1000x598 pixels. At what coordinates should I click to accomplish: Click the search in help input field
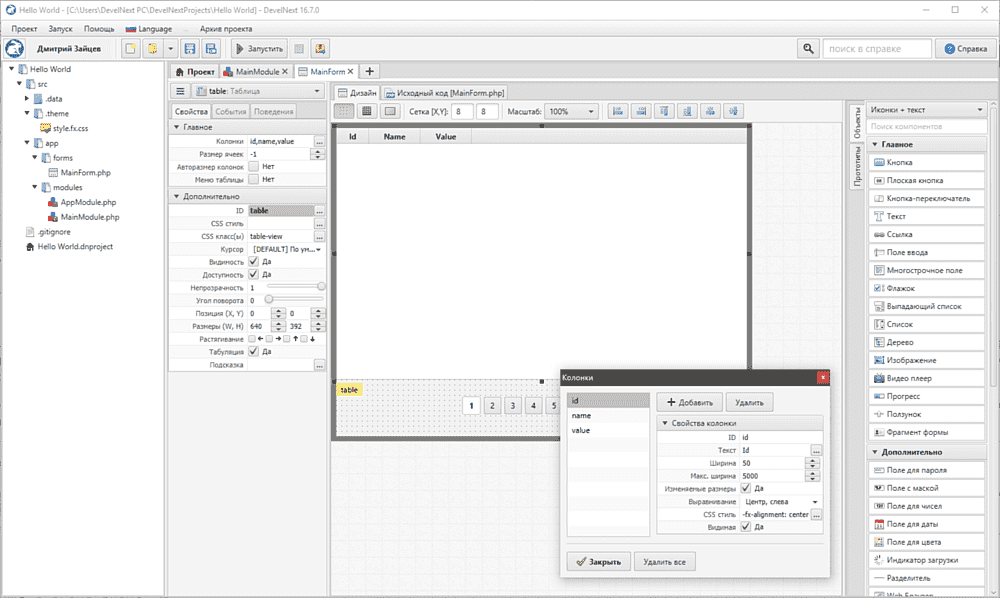click(878, 48)
